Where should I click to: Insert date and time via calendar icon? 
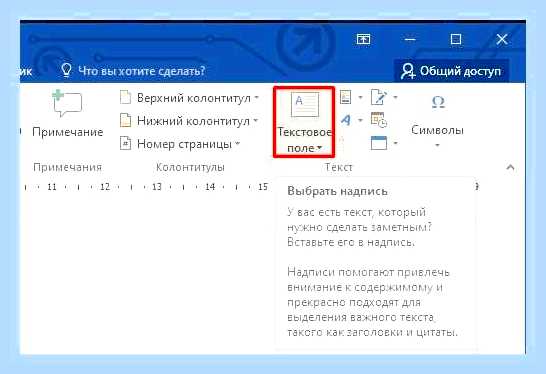coord(379,120)
